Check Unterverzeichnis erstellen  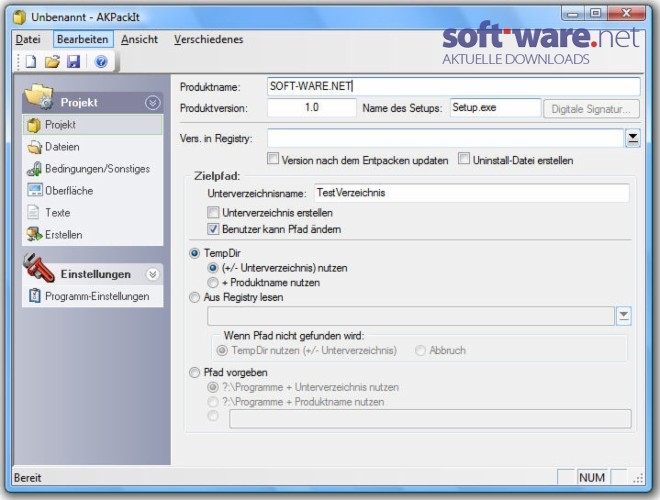tap(213, 212)
